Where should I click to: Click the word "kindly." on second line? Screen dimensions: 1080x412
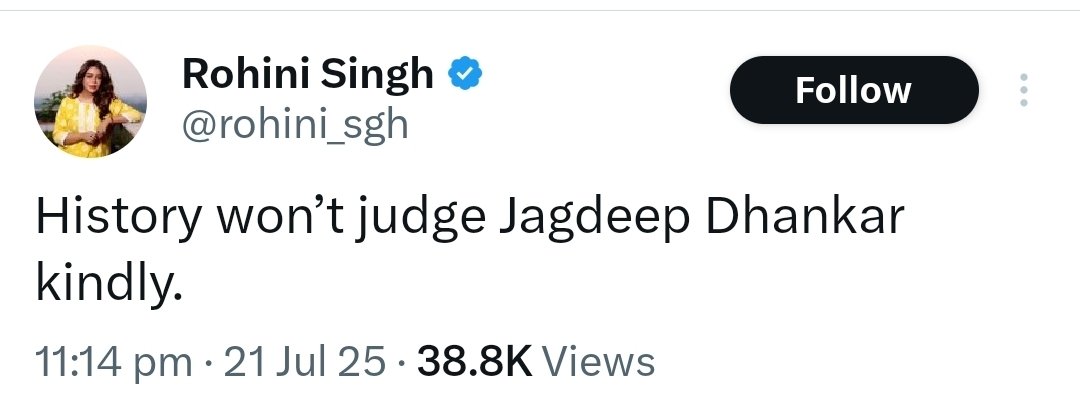pos(109,285)
